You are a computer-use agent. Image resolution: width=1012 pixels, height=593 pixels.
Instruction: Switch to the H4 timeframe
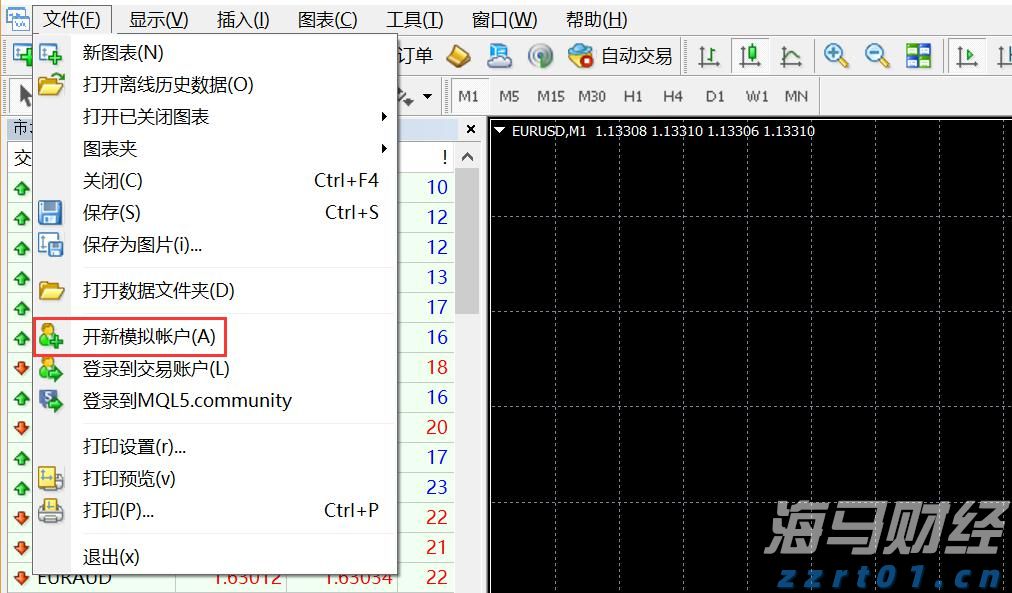pyautogui.click(x=672, y=96)
